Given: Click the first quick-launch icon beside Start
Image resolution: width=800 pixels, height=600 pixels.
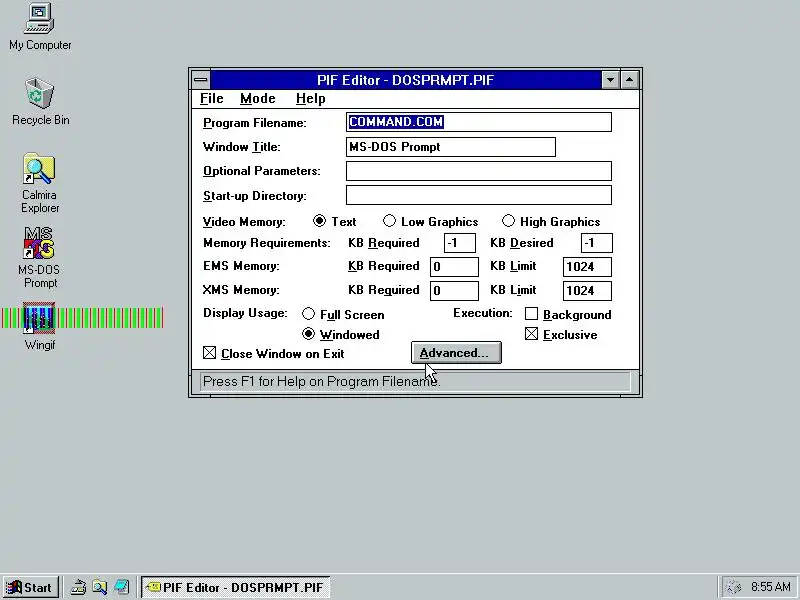Looking at the screenshot, I should pyautogui.click(x=78, y=588).
